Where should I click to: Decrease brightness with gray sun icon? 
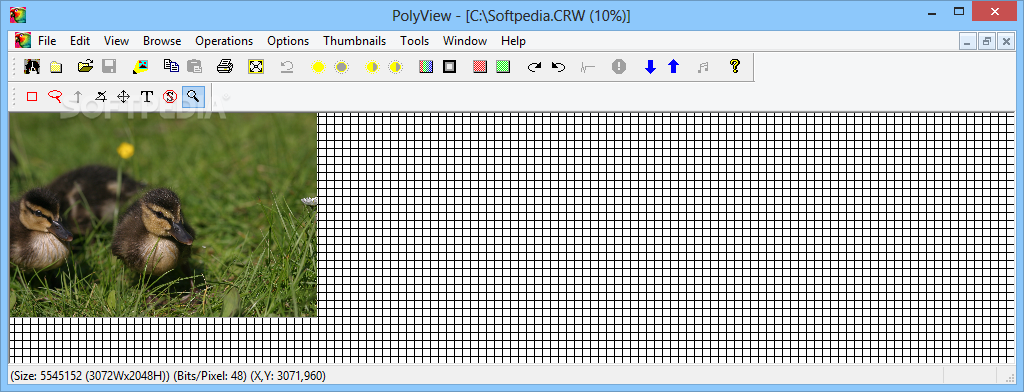342,67
